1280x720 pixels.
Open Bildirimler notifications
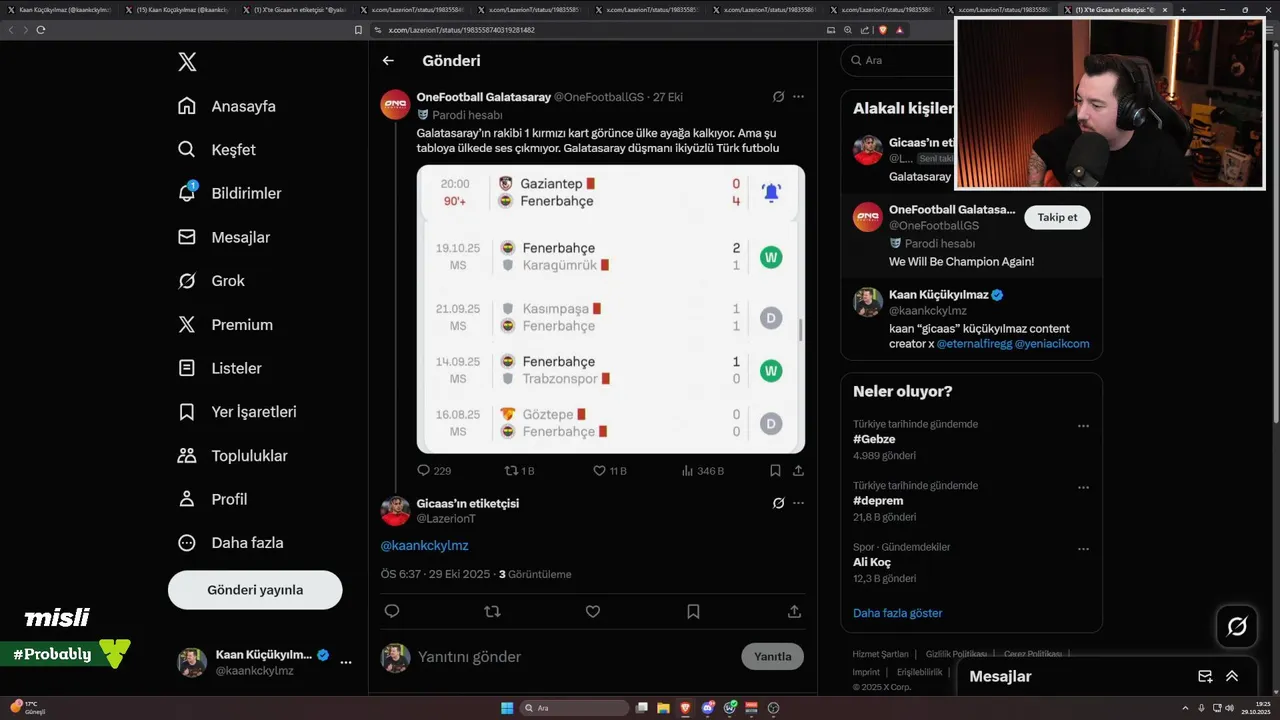[x=229, y=193]
